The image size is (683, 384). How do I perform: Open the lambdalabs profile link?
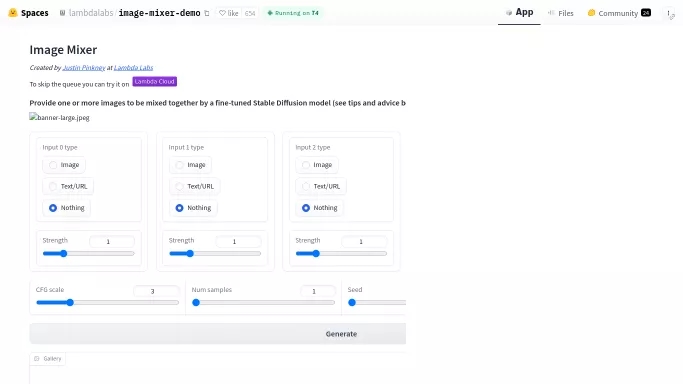pyautogui.click(x=91, y=13)
